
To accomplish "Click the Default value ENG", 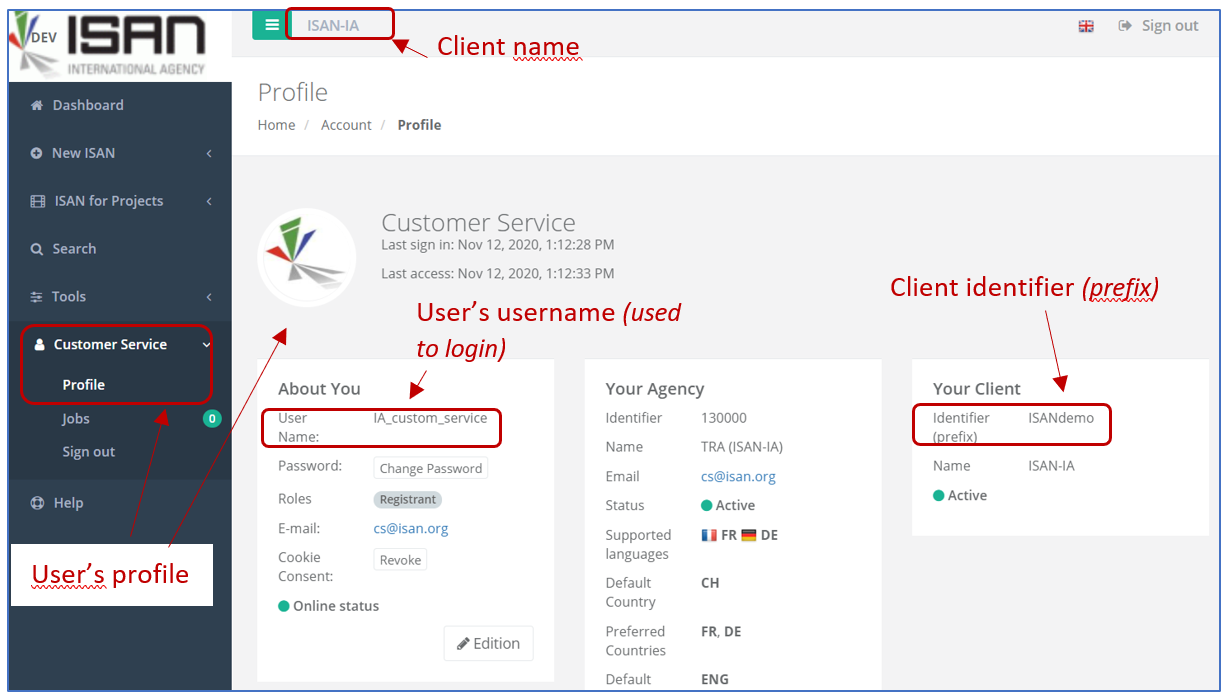I will coord(715,680).
